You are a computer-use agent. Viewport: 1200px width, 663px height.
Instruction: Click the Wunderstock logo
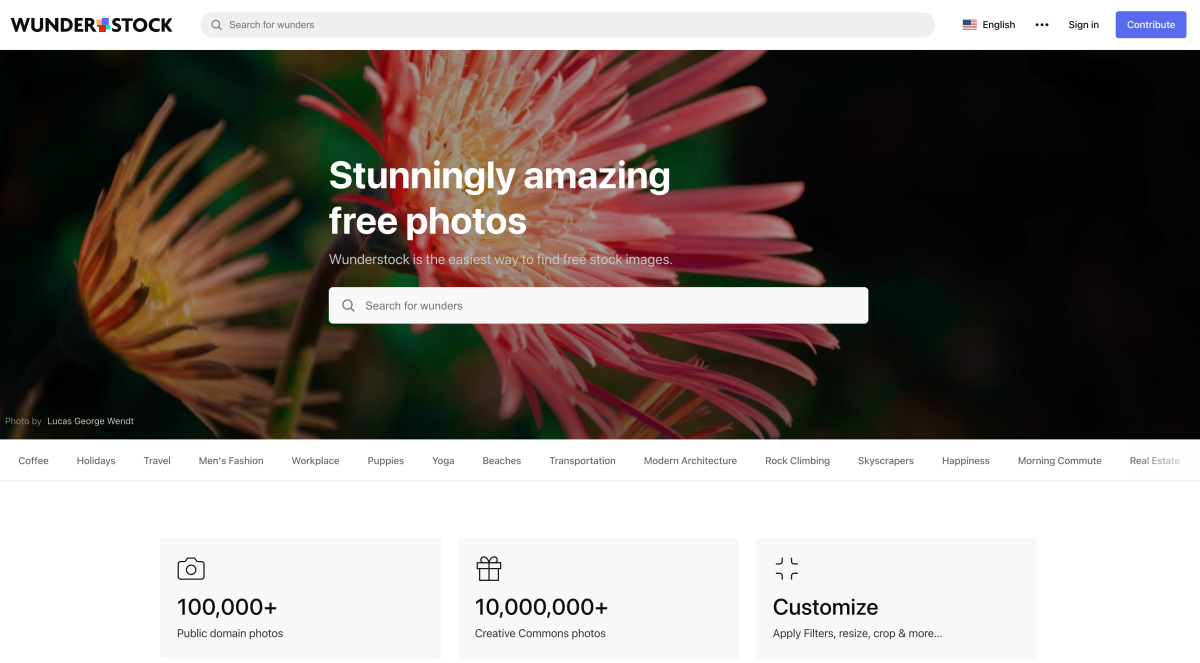92,25
